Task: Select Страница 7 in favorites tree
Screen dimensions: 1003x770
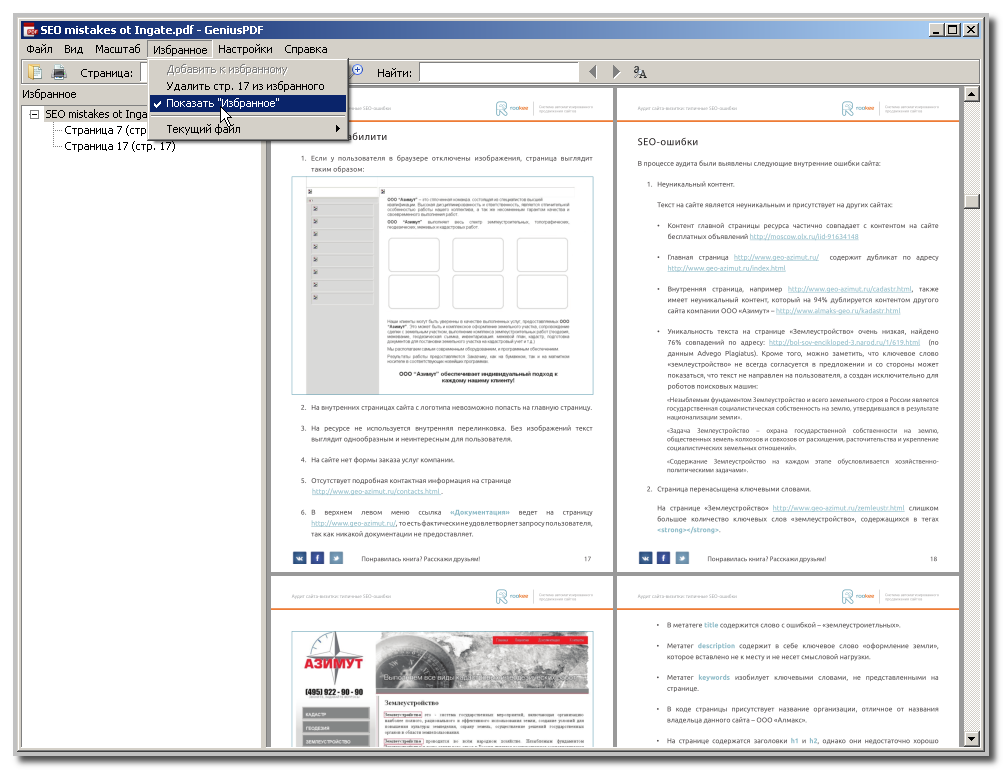Action: (106, 130)
